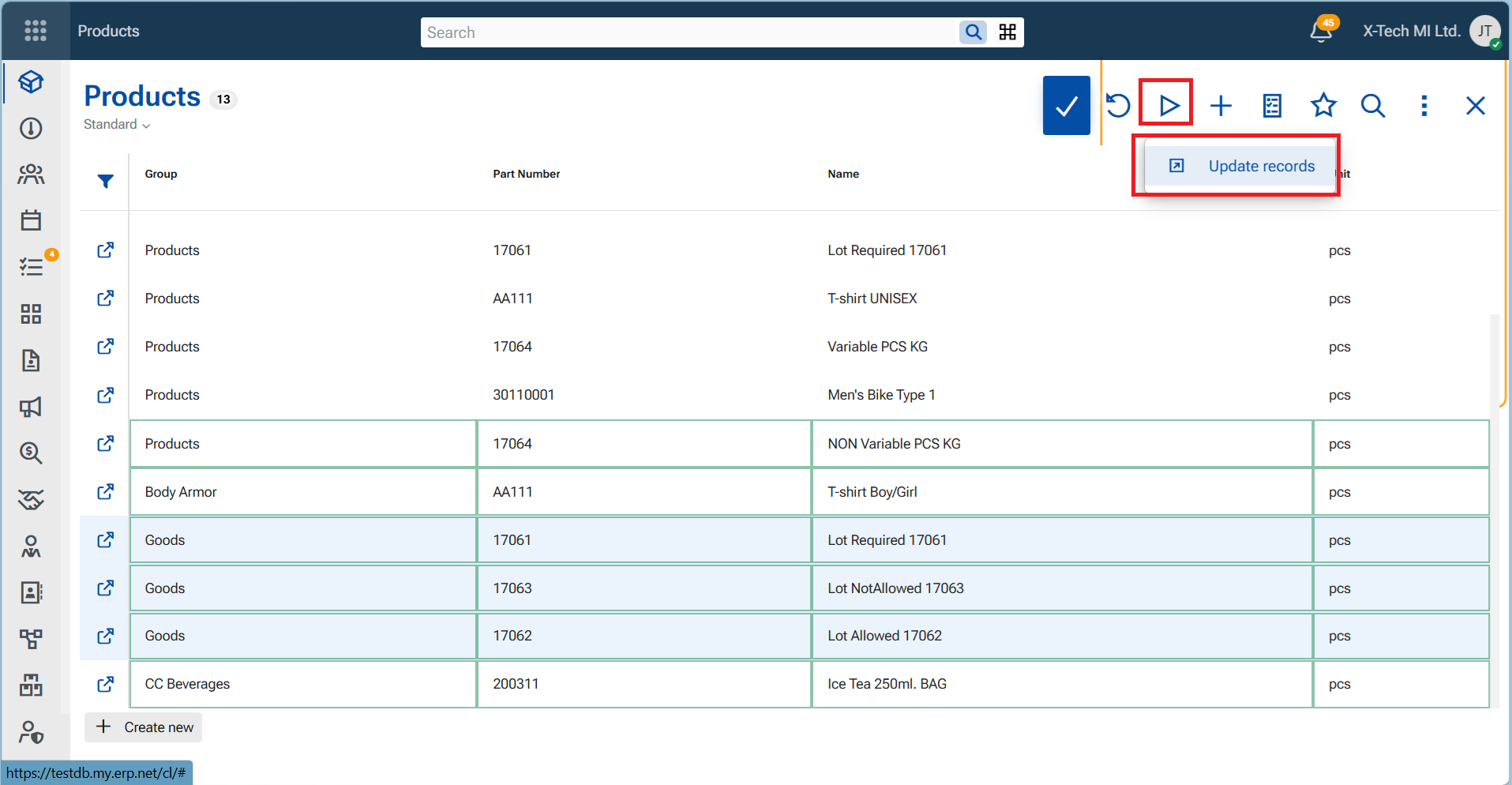The height and width of the screenshot is (785, 1512).
Task: Toggle the column filter funnel icon
Action: click(x=105, y=181)
